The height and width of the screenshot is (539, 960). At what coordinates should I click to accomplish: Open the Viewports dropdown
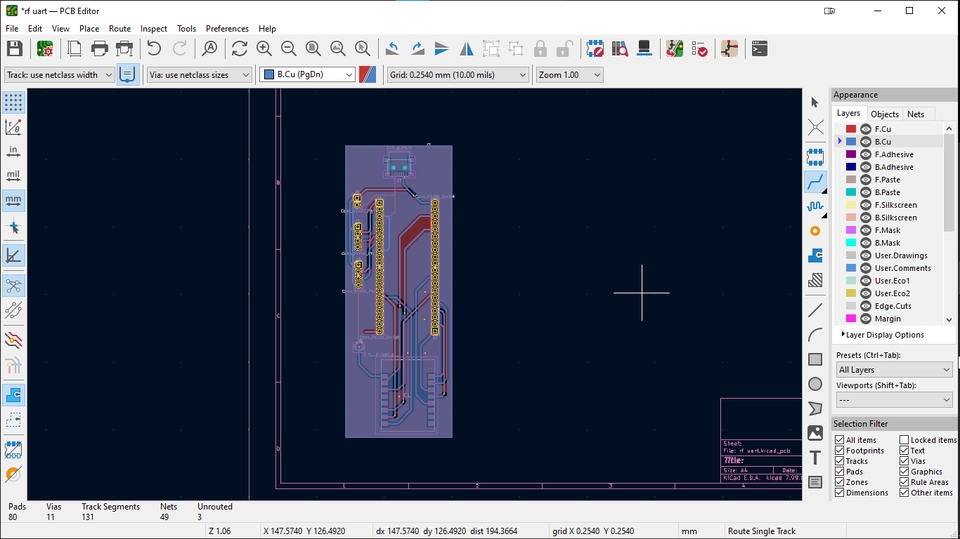click(x=894, y=400)
